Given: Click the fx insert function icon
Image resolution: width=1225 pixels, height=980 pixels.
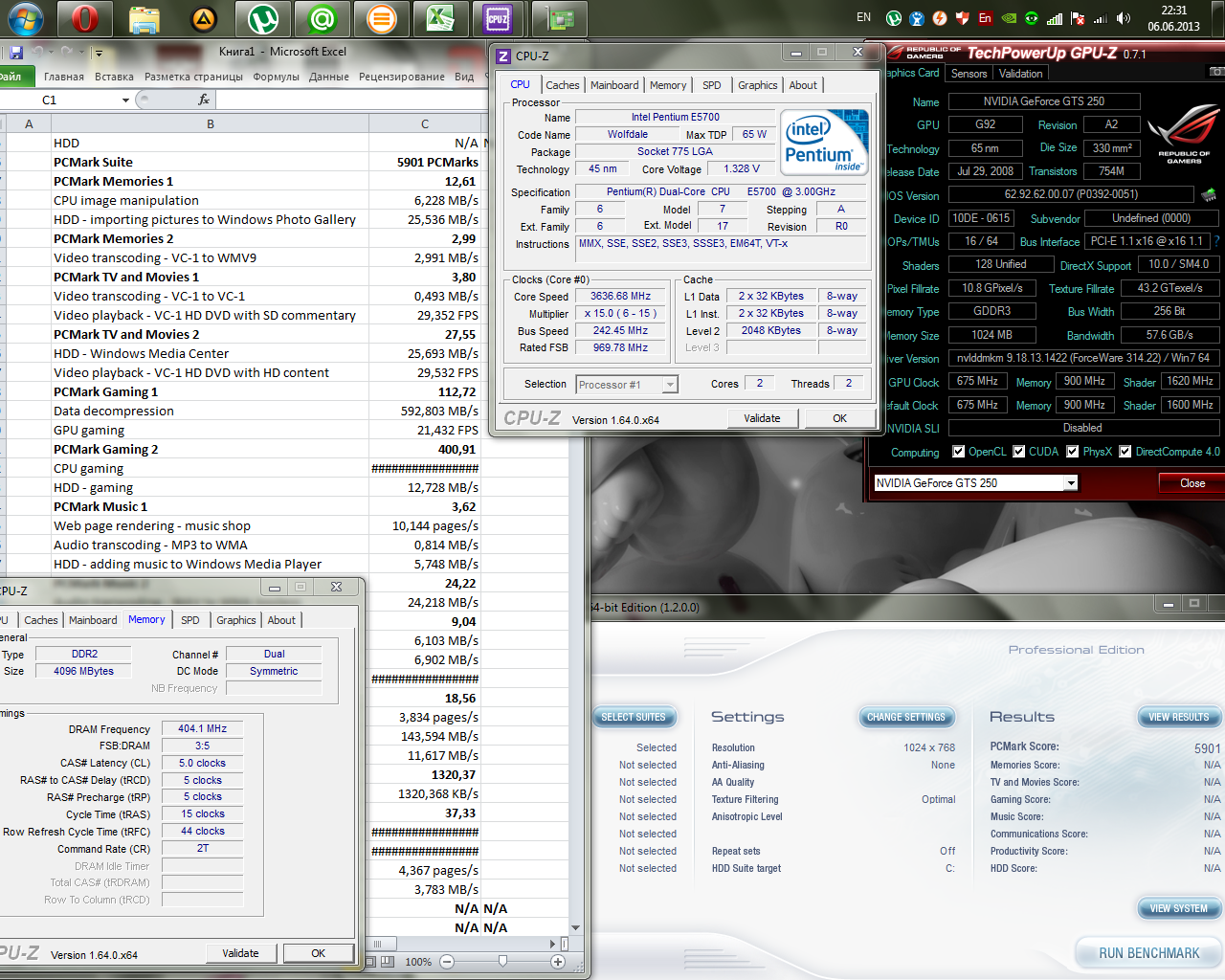Looking at the screenshot, I should pyautogui.click(x=204, y=100).
